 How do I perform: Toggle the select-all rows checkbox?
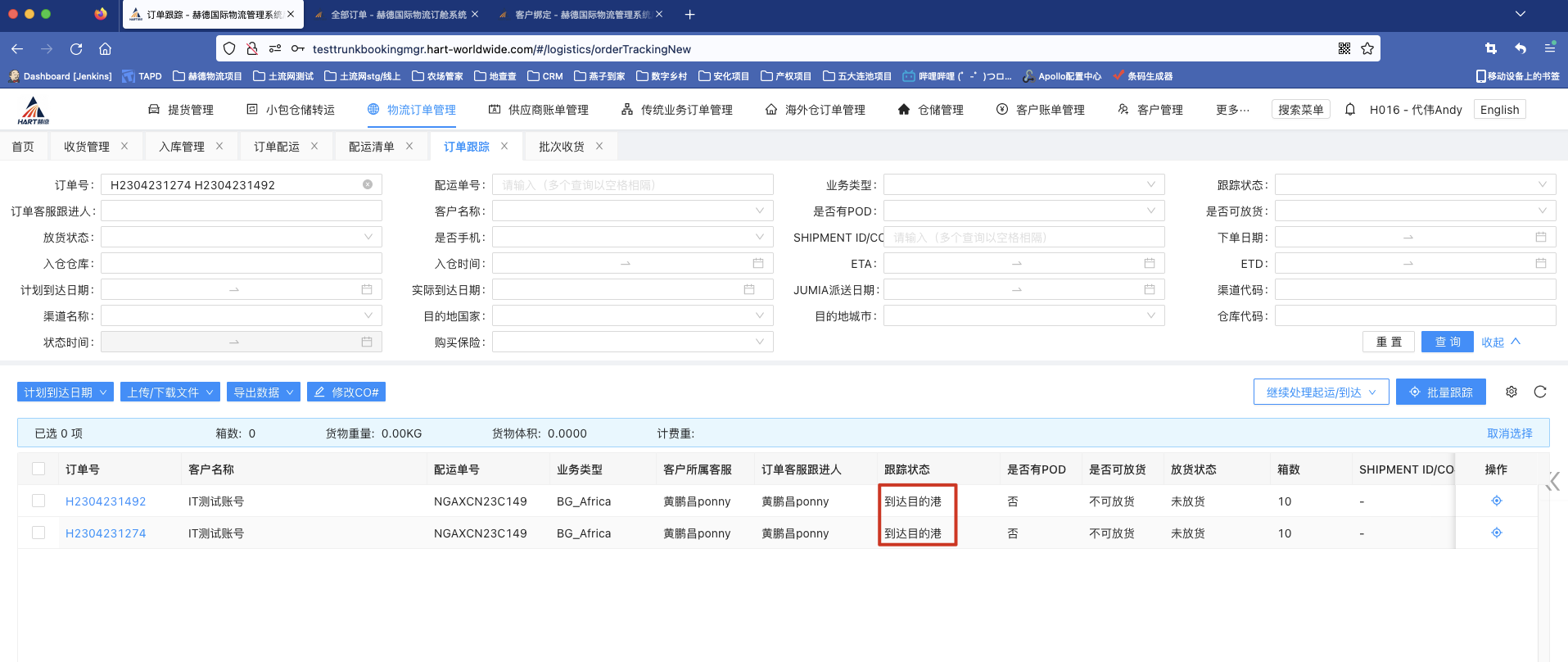tap(38, 469)
